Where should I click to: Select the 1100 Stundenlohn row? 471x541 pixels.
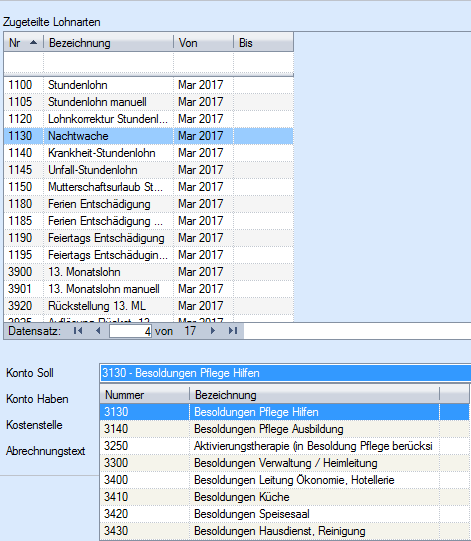[x=149, y=85]
